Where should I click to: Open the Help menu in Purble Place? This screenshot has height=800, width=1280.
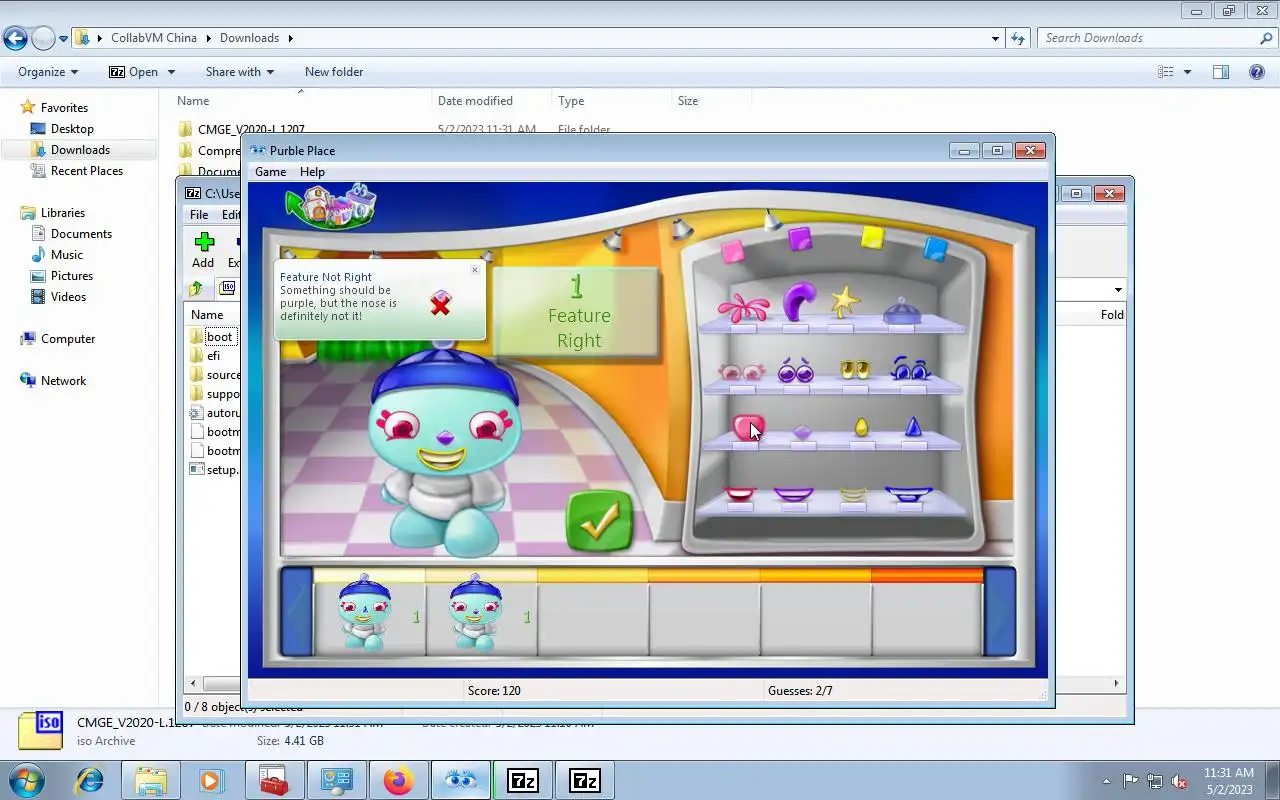click(312, 172)
